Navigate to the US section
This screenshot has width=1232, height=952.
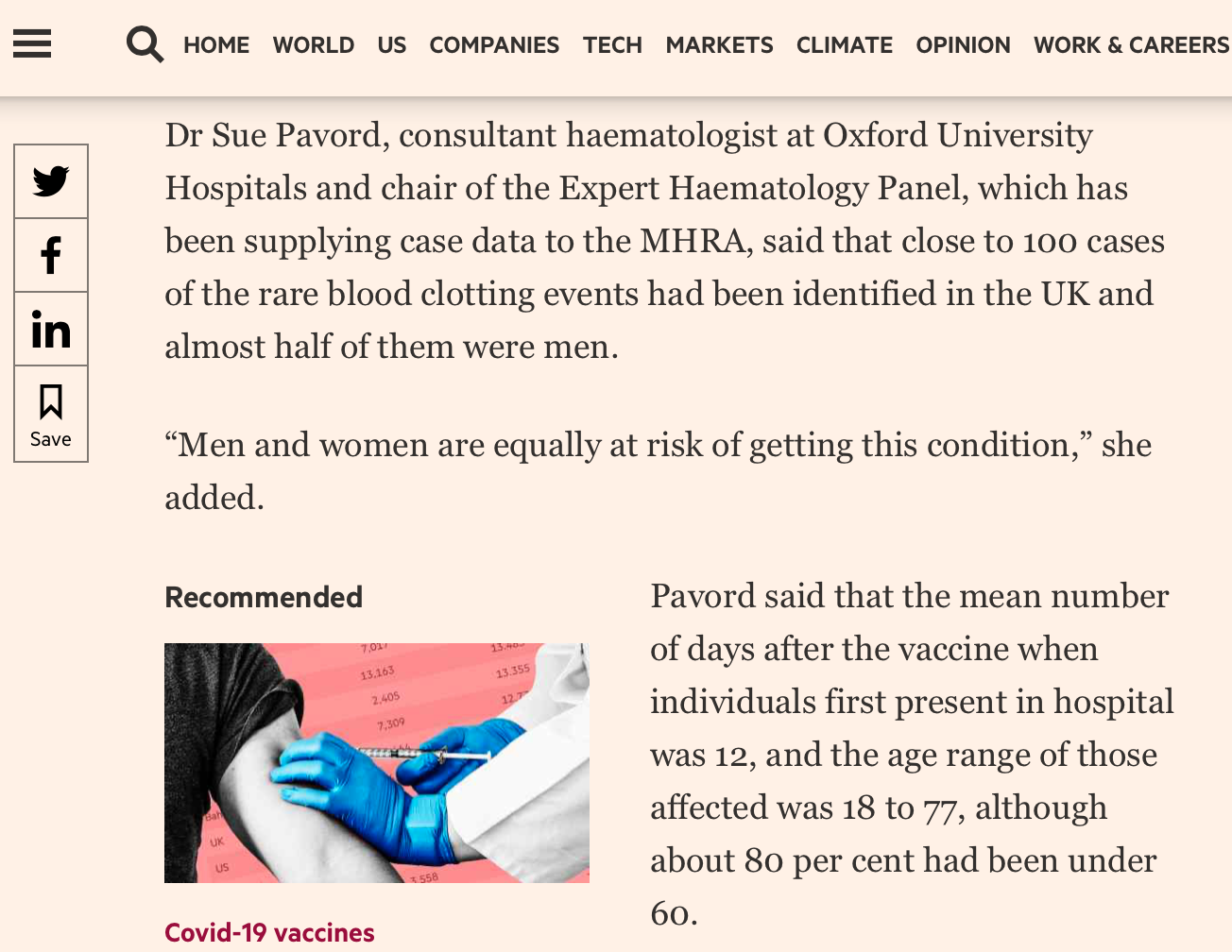(x=391, y=45)
